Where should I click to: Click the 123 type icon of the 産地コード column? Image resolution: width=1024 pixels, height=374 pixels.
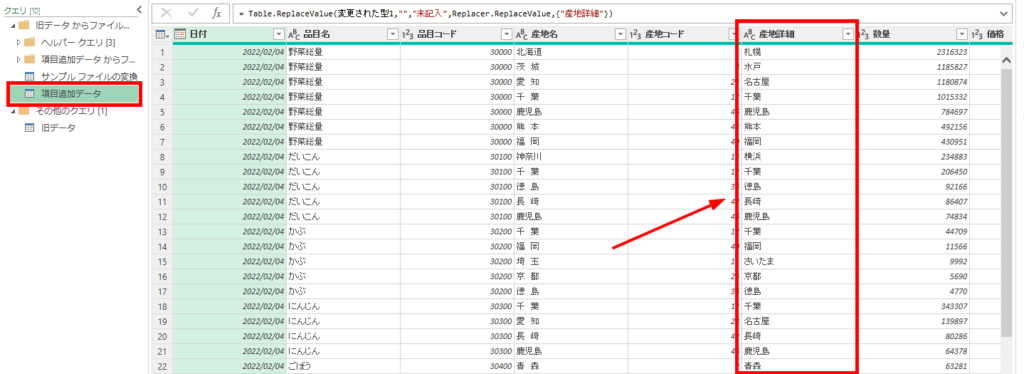[x=636, y=35]
